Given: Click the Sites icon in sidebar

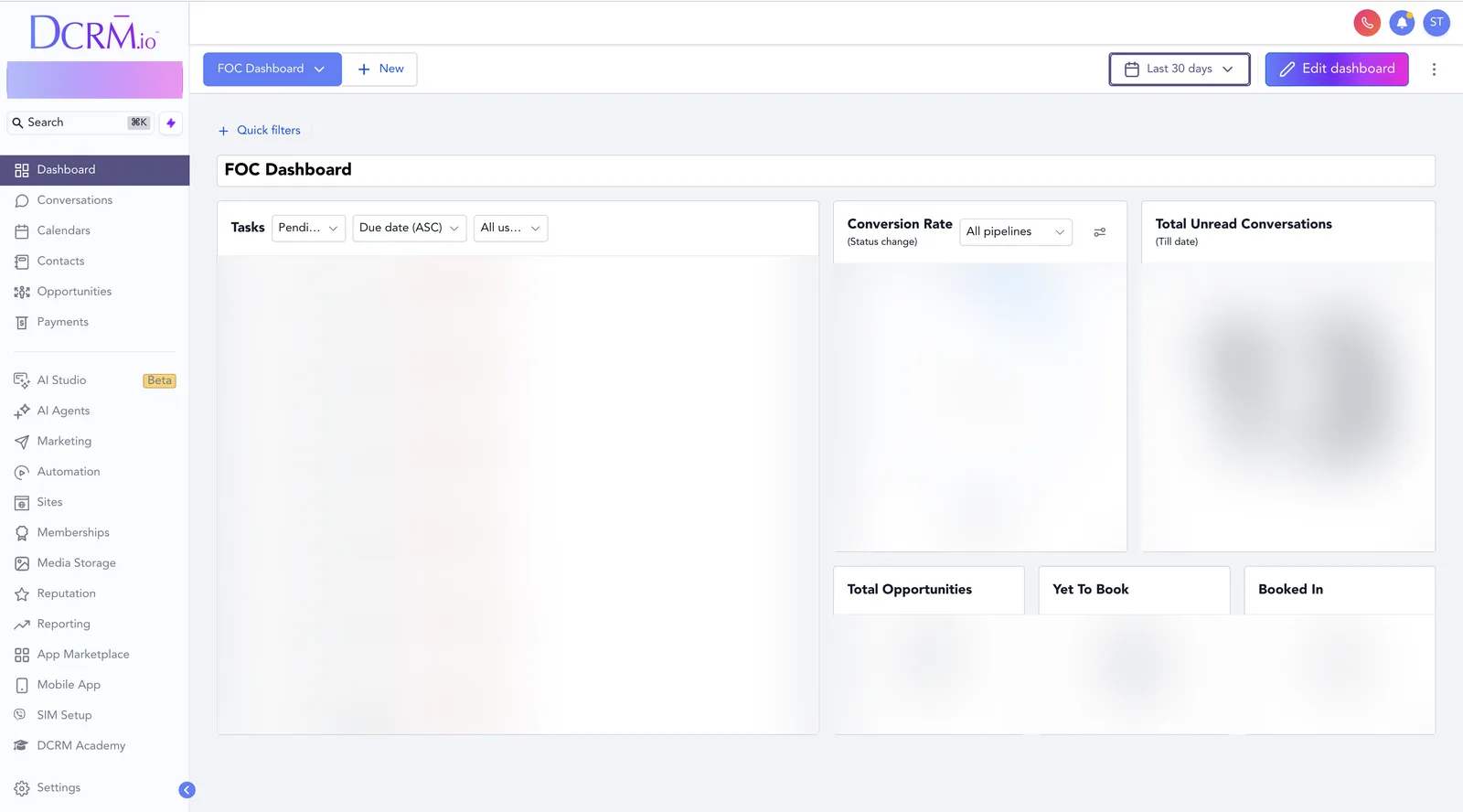Looking at the screenshot, I should point(22,503).
